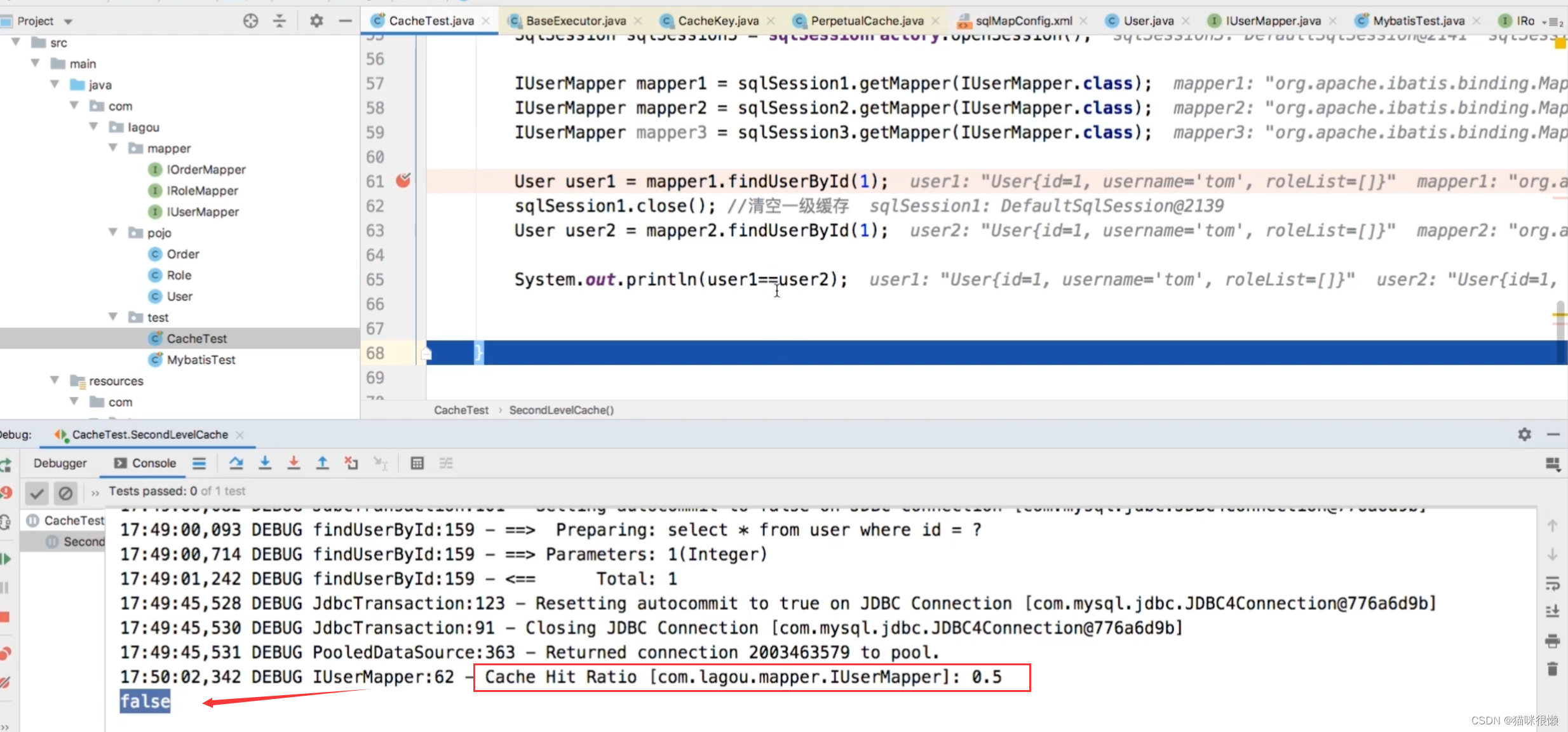Toggle show passed tests checkmark
The height and width of the screenshot is (732, 1568).
tap(37, 492)
